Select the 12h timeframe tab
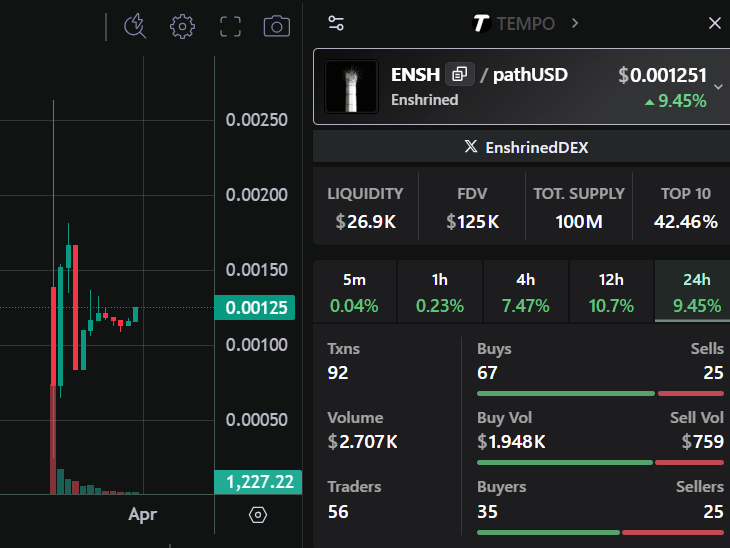This screenshot has height=548, width=730. click(x=611, y=291)
